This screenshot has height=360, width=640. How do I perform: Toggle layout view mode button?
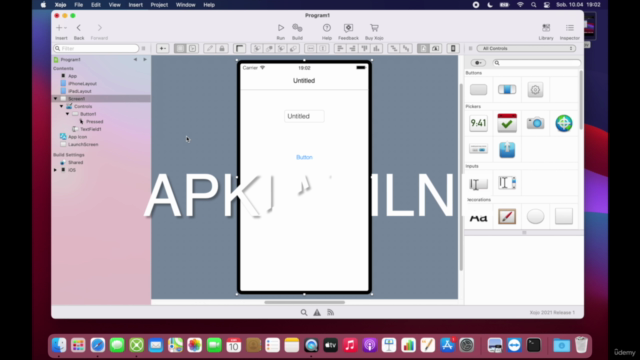(x=180, y=48)
